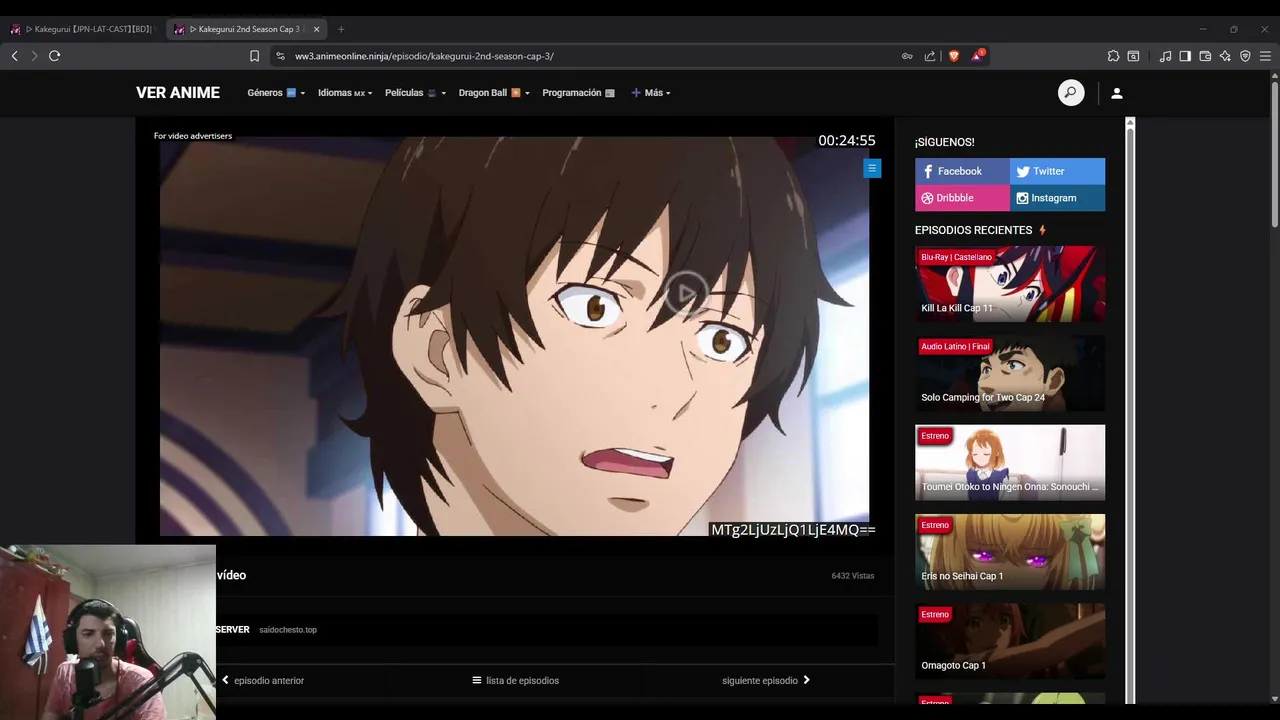Click the sidebar scrollbar up arrow
This screenshot has height=720, width=1280.
click(1130, 123)
